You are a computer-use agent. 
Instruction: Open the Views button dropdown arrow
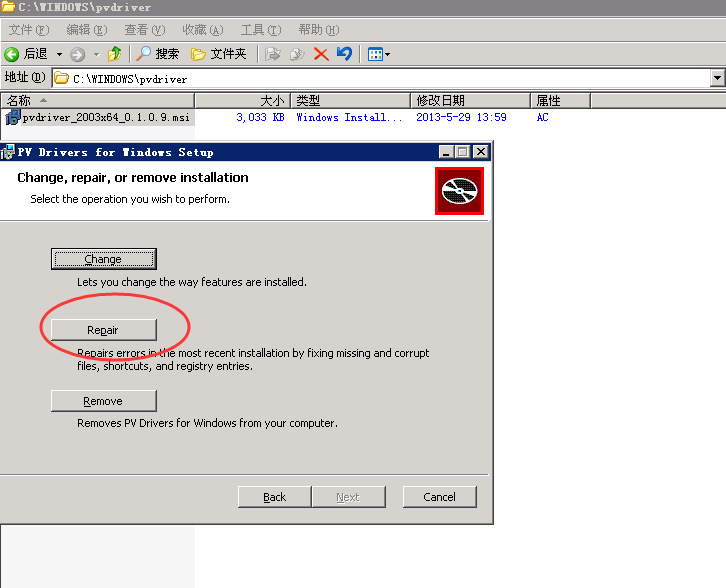click(387, 54)
